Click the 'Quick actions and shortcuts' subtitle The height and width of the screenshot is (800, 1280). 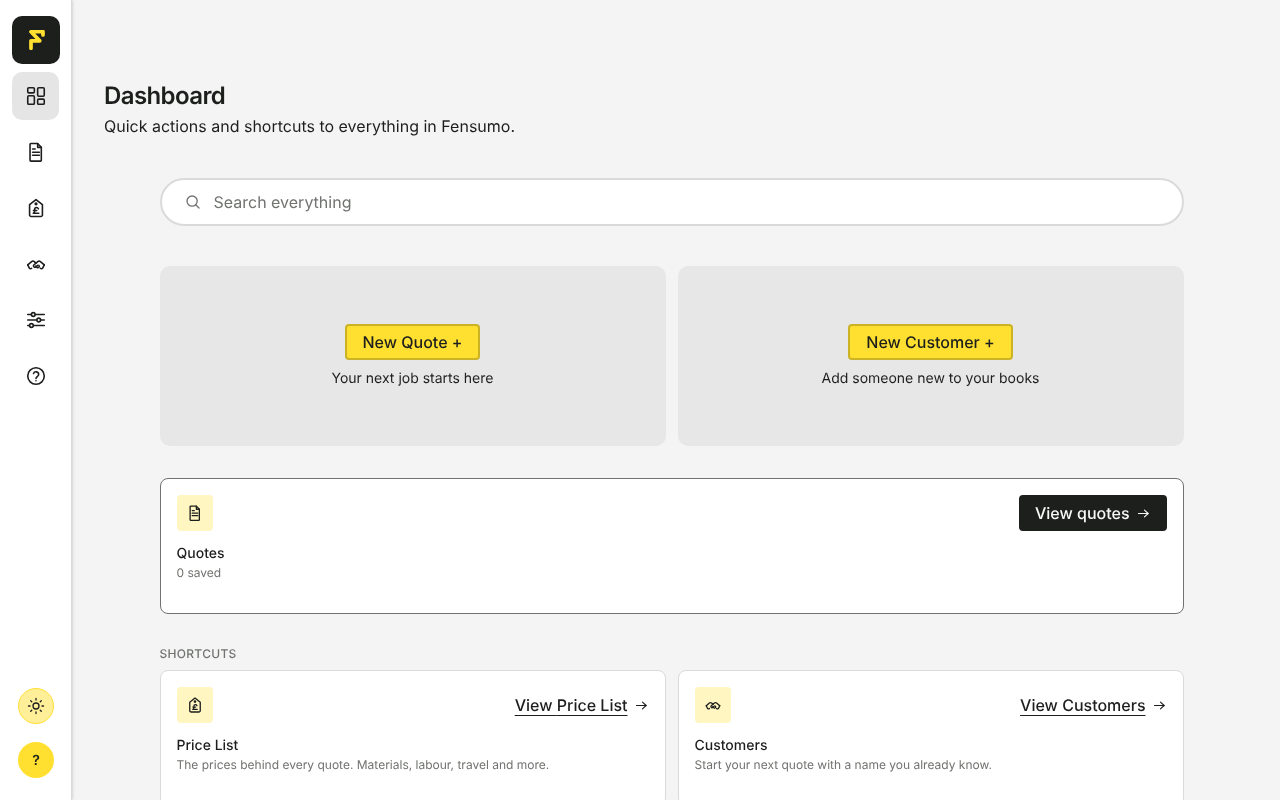309,127
